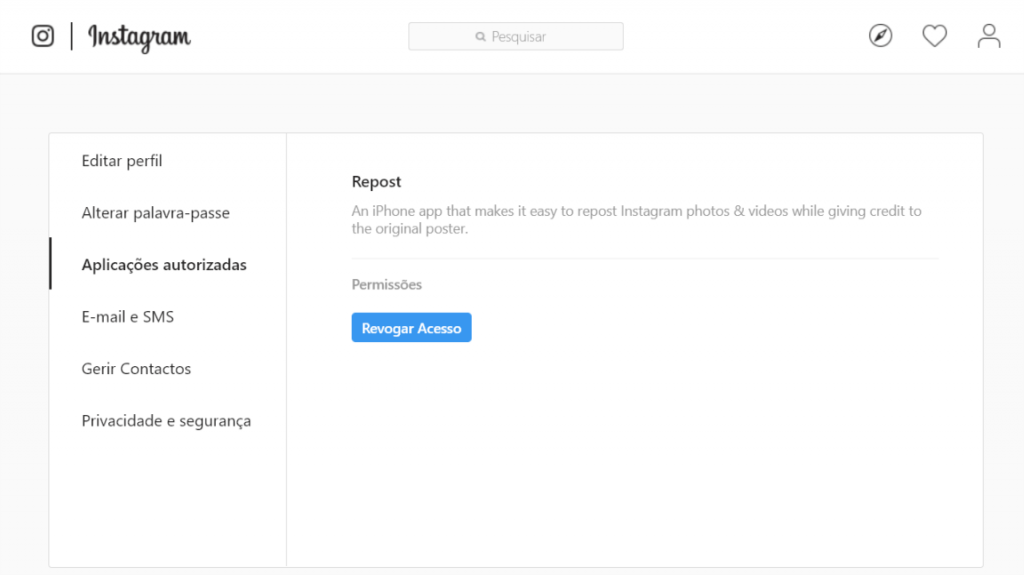Image resolution: width=1024 pixels, height=575 pixels.
Task: Open E-mail e SMS settings
Action: pos(127,317)
